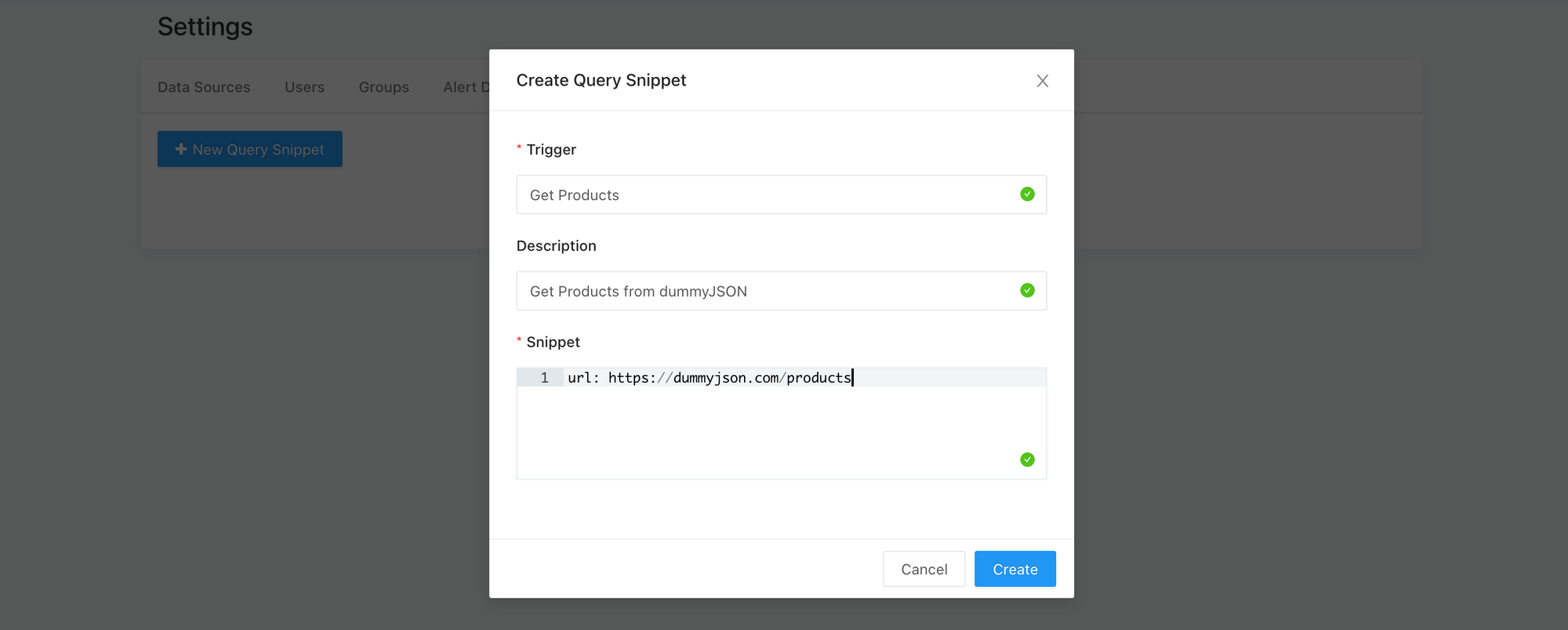Open the partially hidden Alert tab
This screenshot has width=1568, height=630.
(x=466, y=87)
